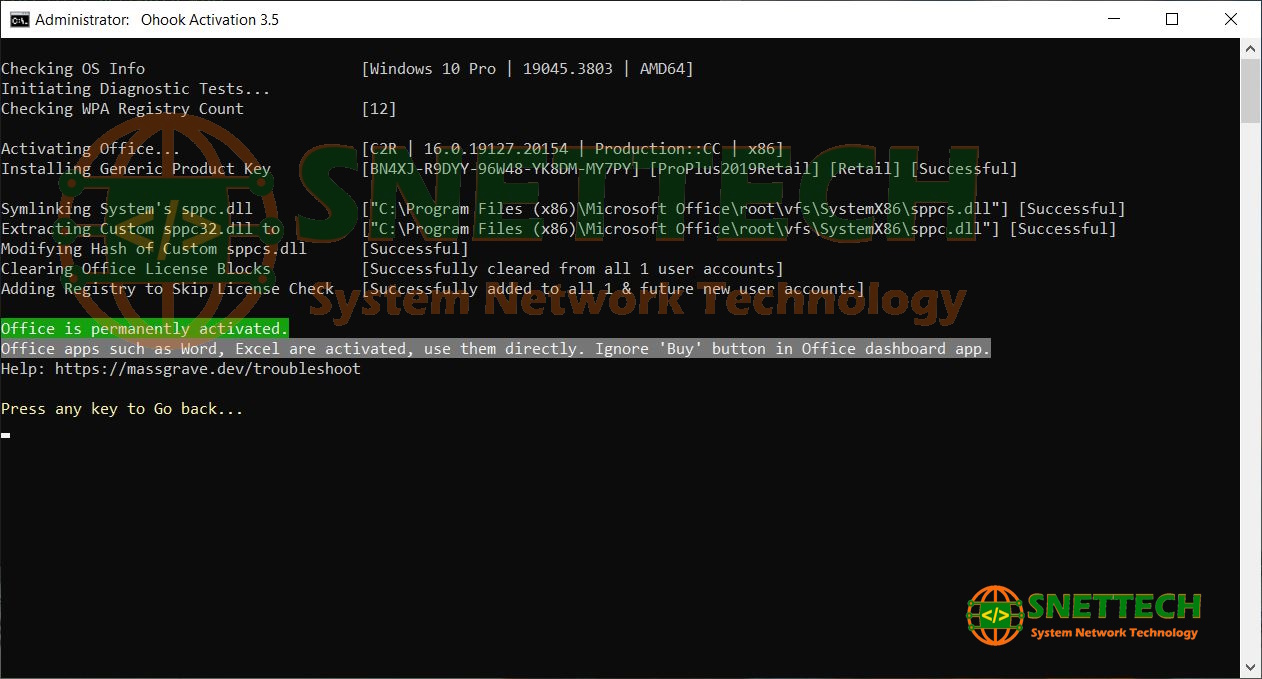
Task: Click the 'Administrator: Ohook Activation 3.5' title text
Action: (157, 19)
